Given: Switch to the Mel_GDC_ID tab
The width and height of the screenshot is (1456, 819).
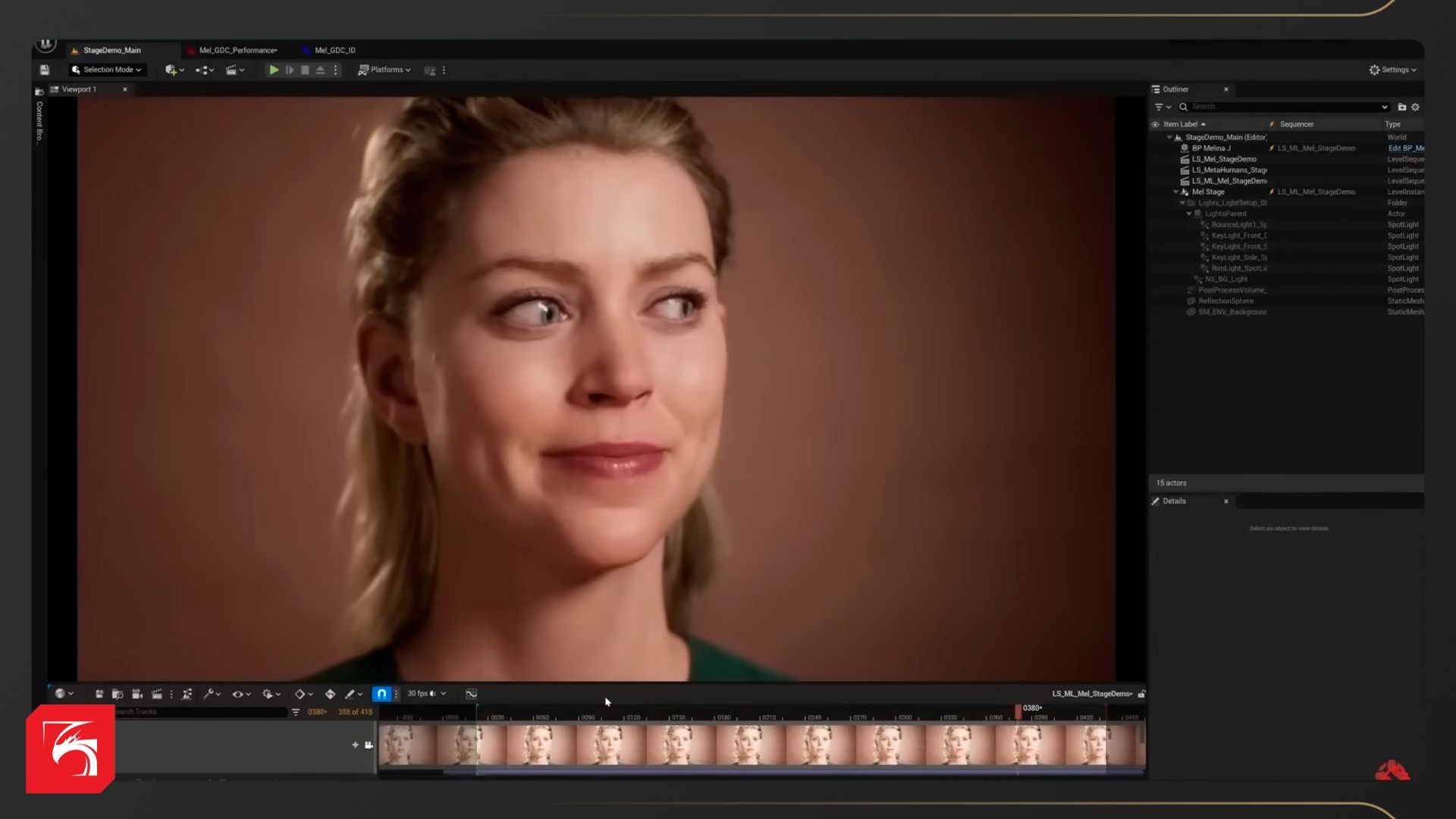Looking at the screenshot, I should tap(334, 50).
